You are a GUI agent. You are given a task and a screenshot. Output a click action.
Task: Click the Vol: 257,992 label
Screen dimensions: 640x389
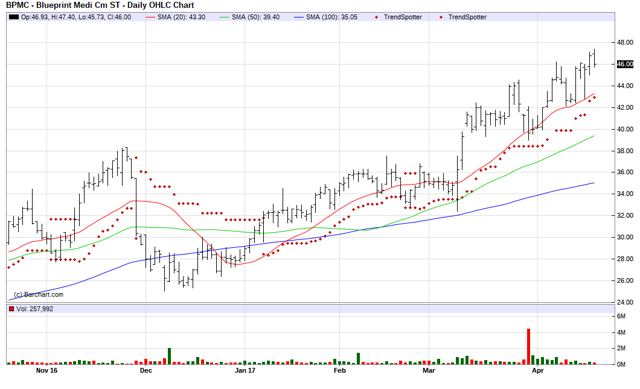[x=35, y=309]
